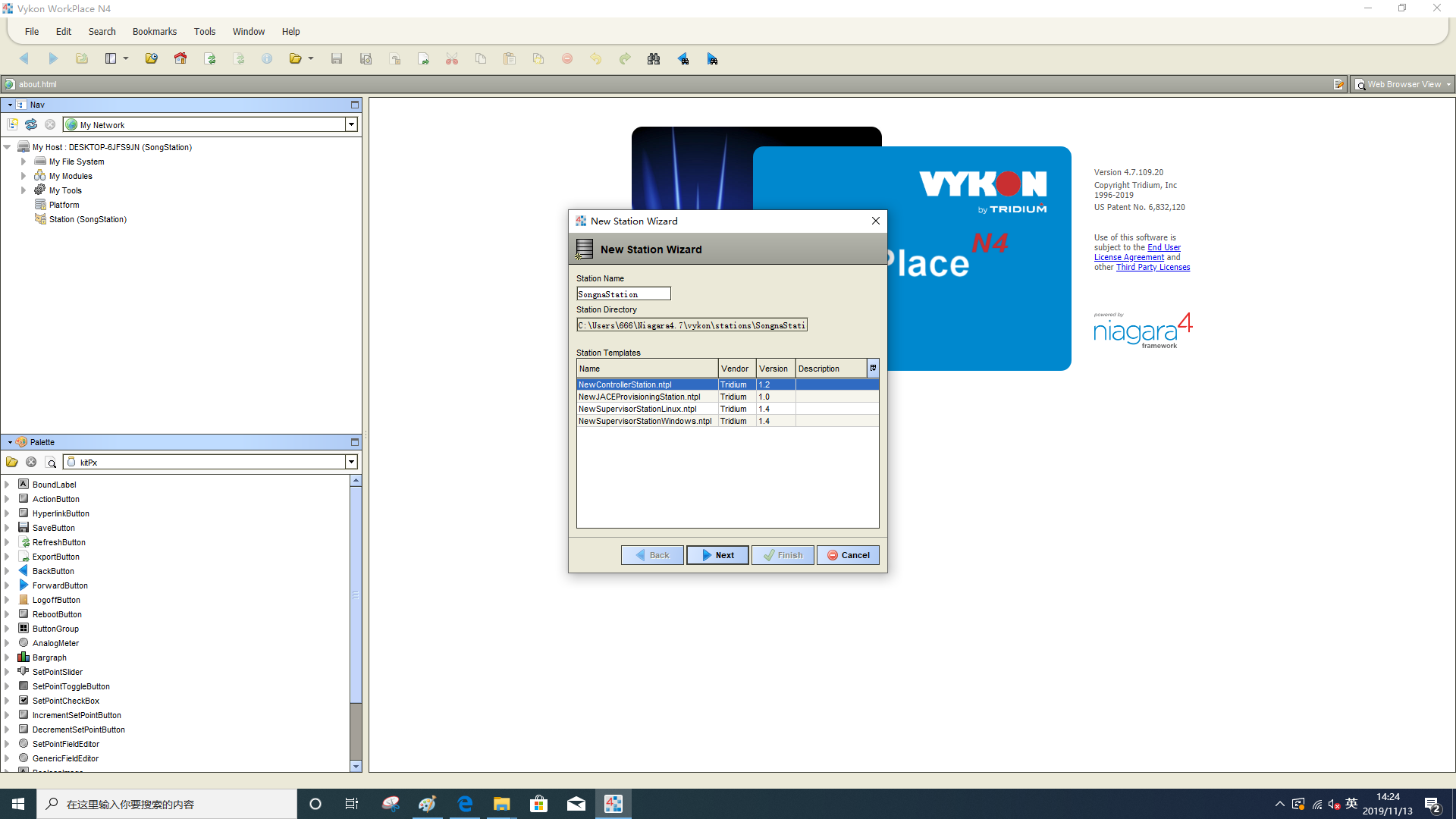Open the My Network dropdown
Image resolution: width=1456 pixels, height=819 pixels.
[x=351, y=124]
